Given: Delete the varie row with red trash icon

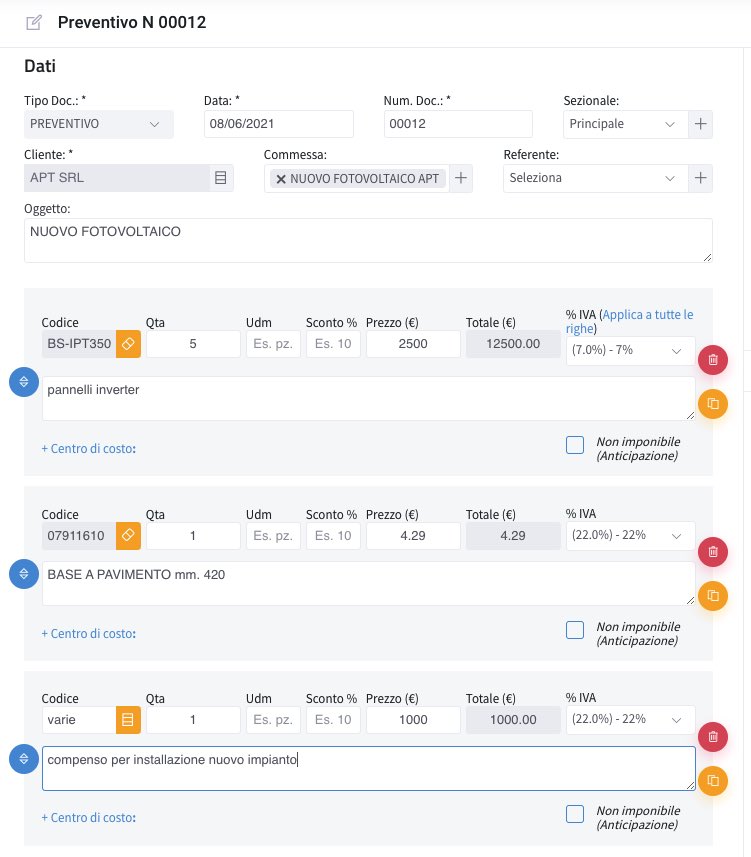Looking at the screenshot, I should (713, 737).
